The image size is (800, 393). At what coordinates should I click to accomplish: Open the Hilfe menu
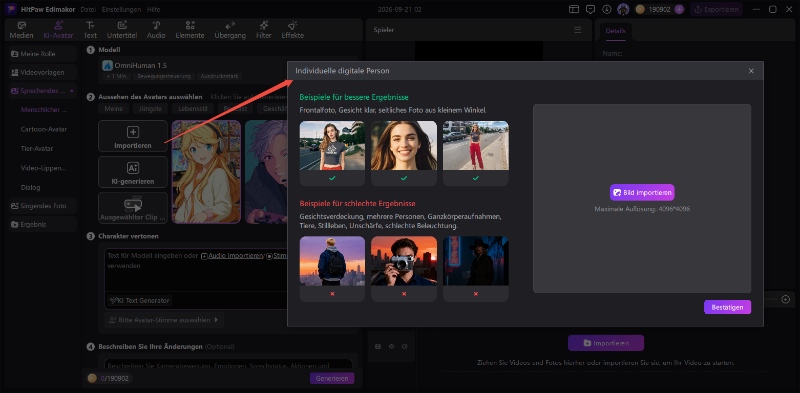(153, 9)
